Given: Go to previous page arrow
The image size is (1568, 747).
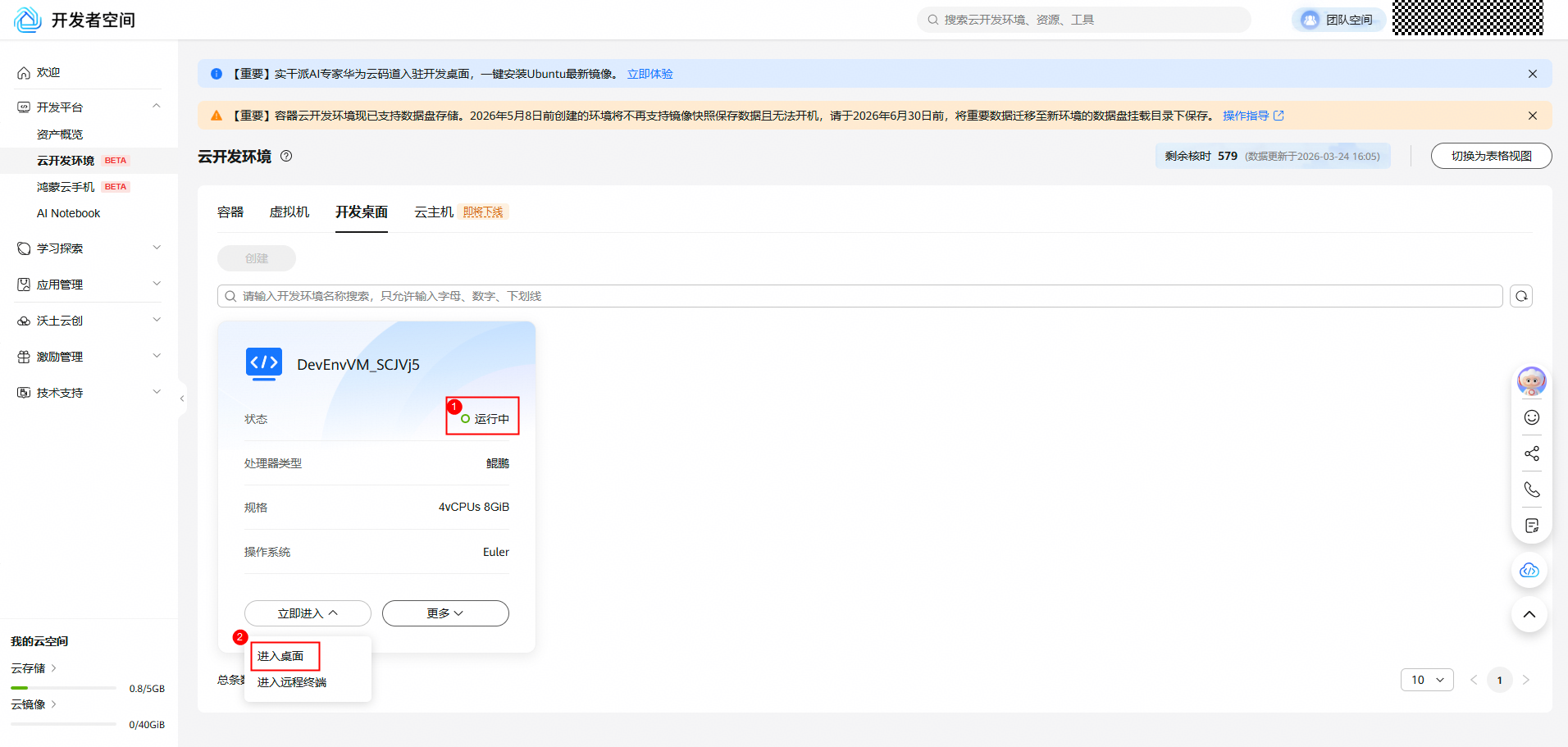Looking at the screenshot, I should pyautogui.click(x=1474, y=680).
